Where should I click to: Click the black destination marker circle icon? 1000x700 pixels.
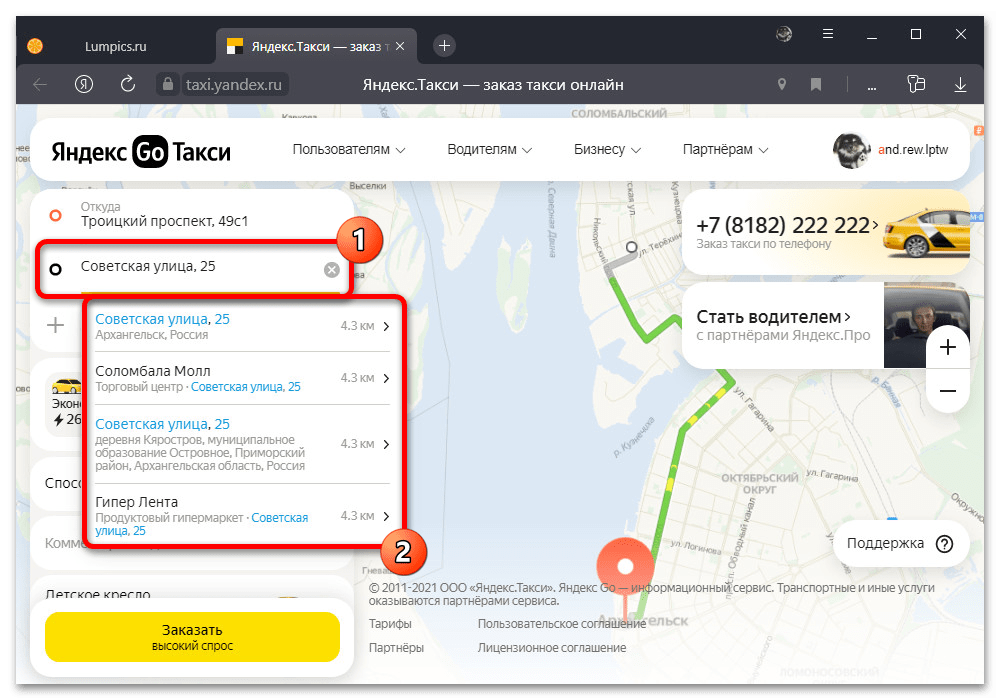tap(55, 270)
